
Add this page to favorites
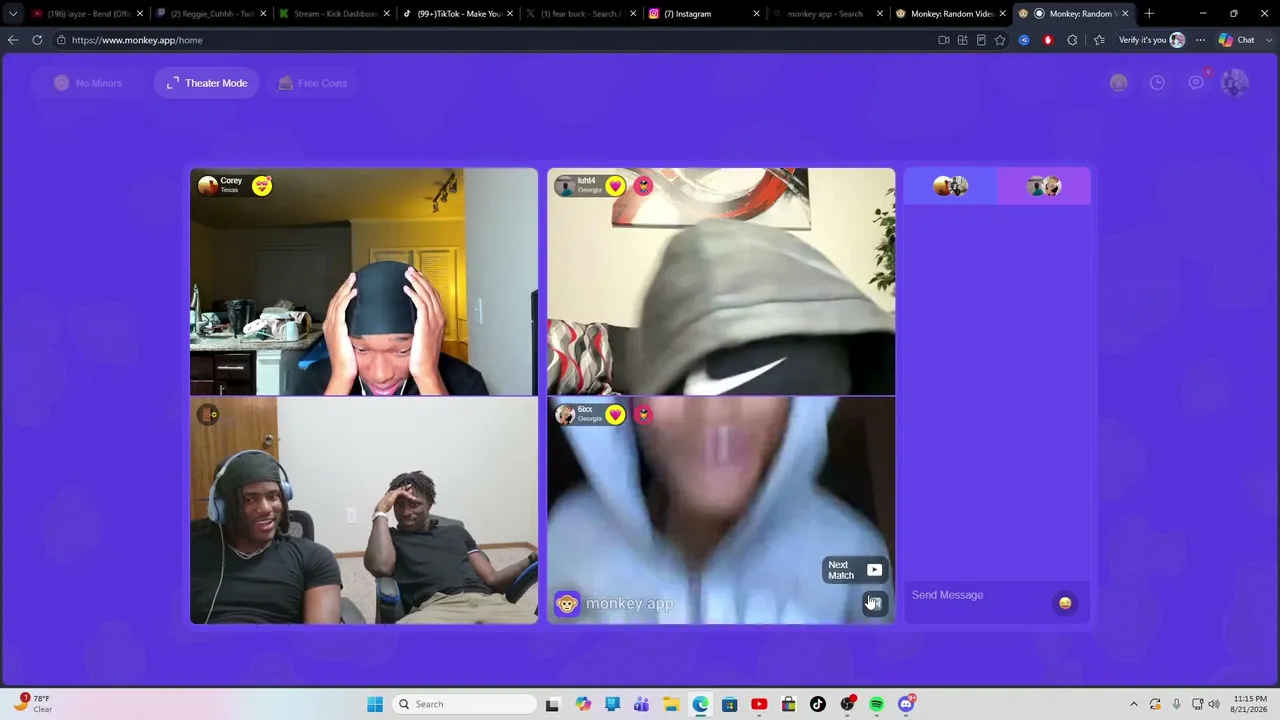[x=1000, y=40]
